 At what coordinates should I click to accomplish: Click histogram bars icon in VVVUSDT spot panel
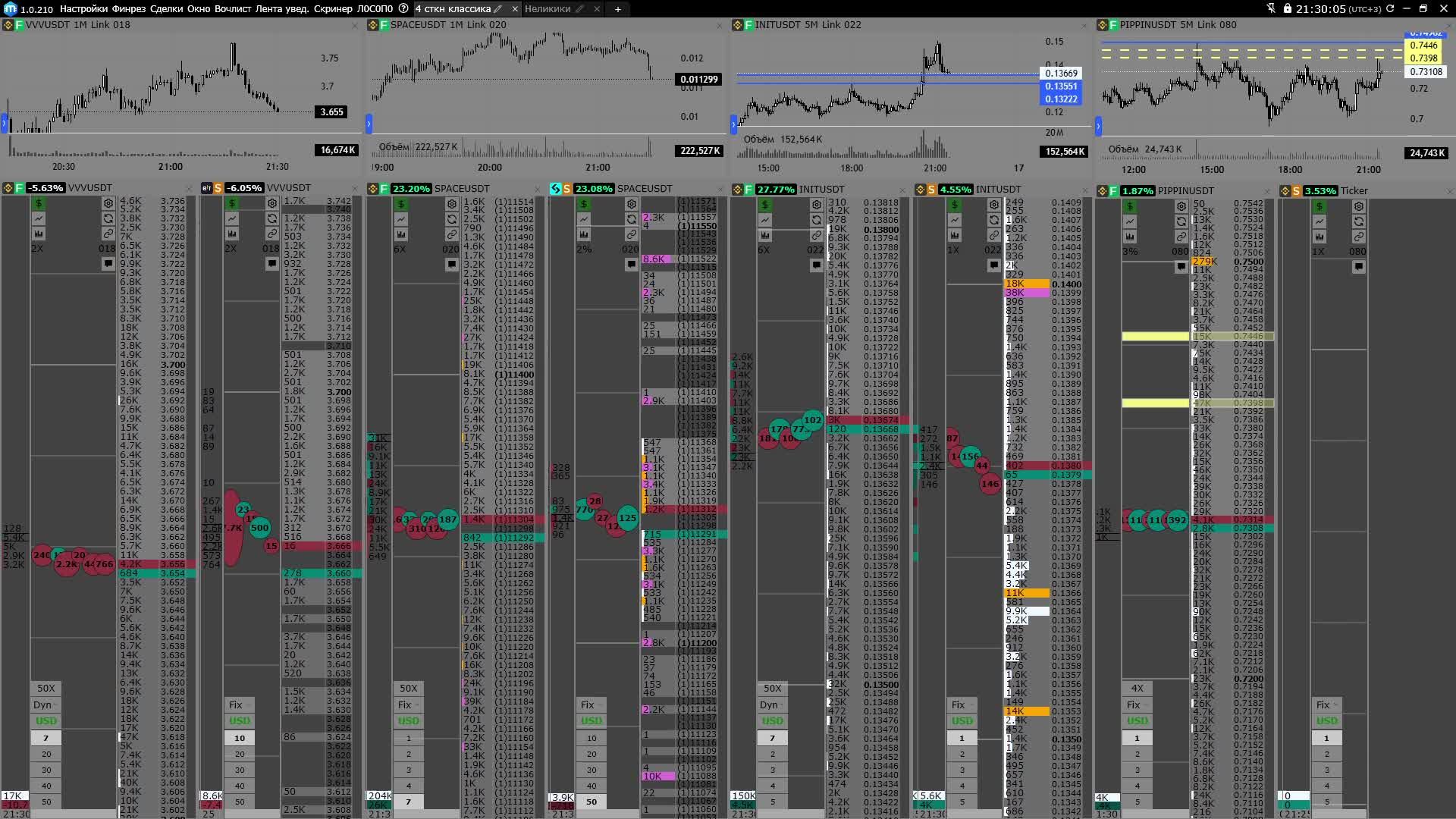click(x=231, y=234)
